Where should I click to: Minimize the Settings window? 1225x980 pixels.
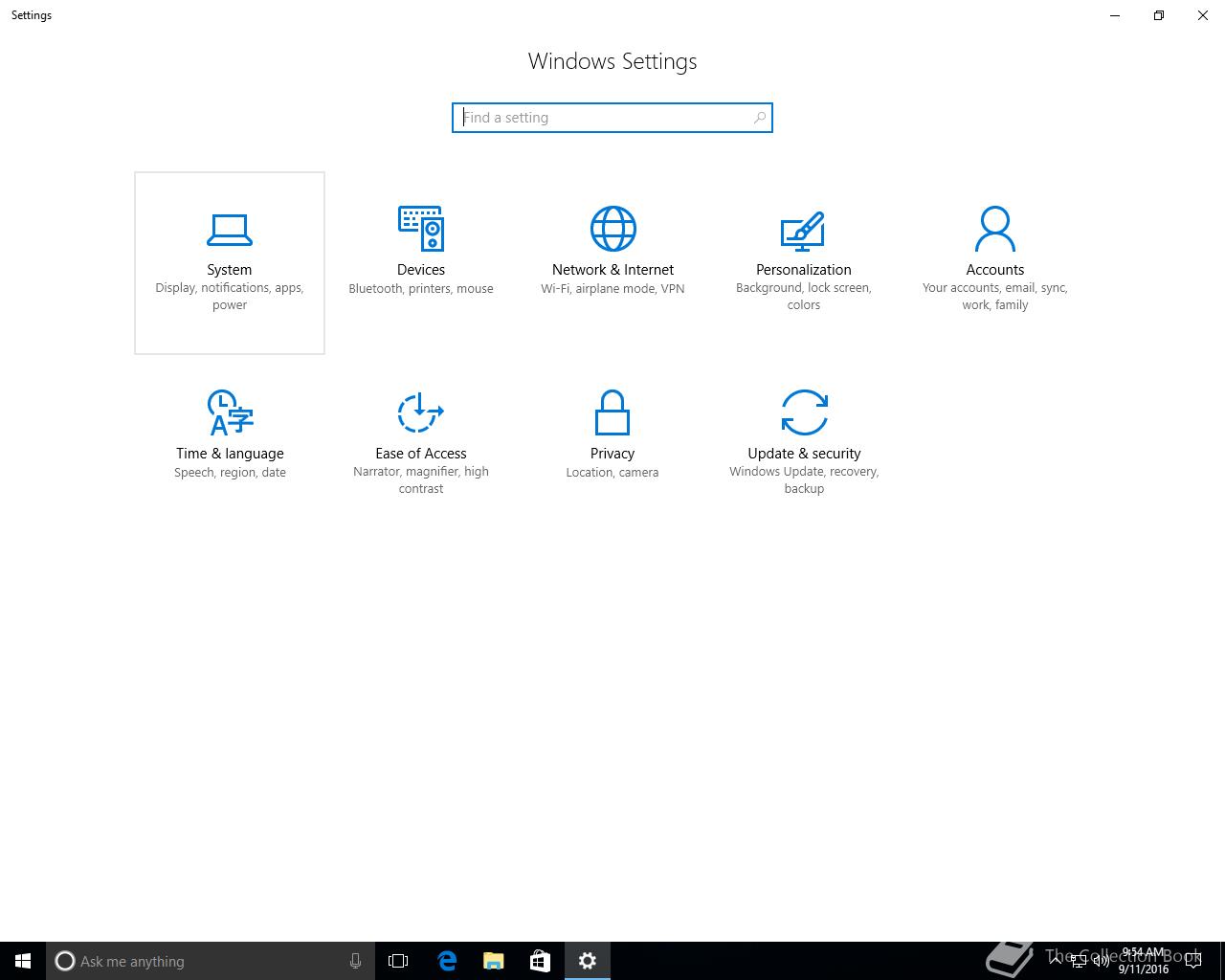pos(1115,15)
